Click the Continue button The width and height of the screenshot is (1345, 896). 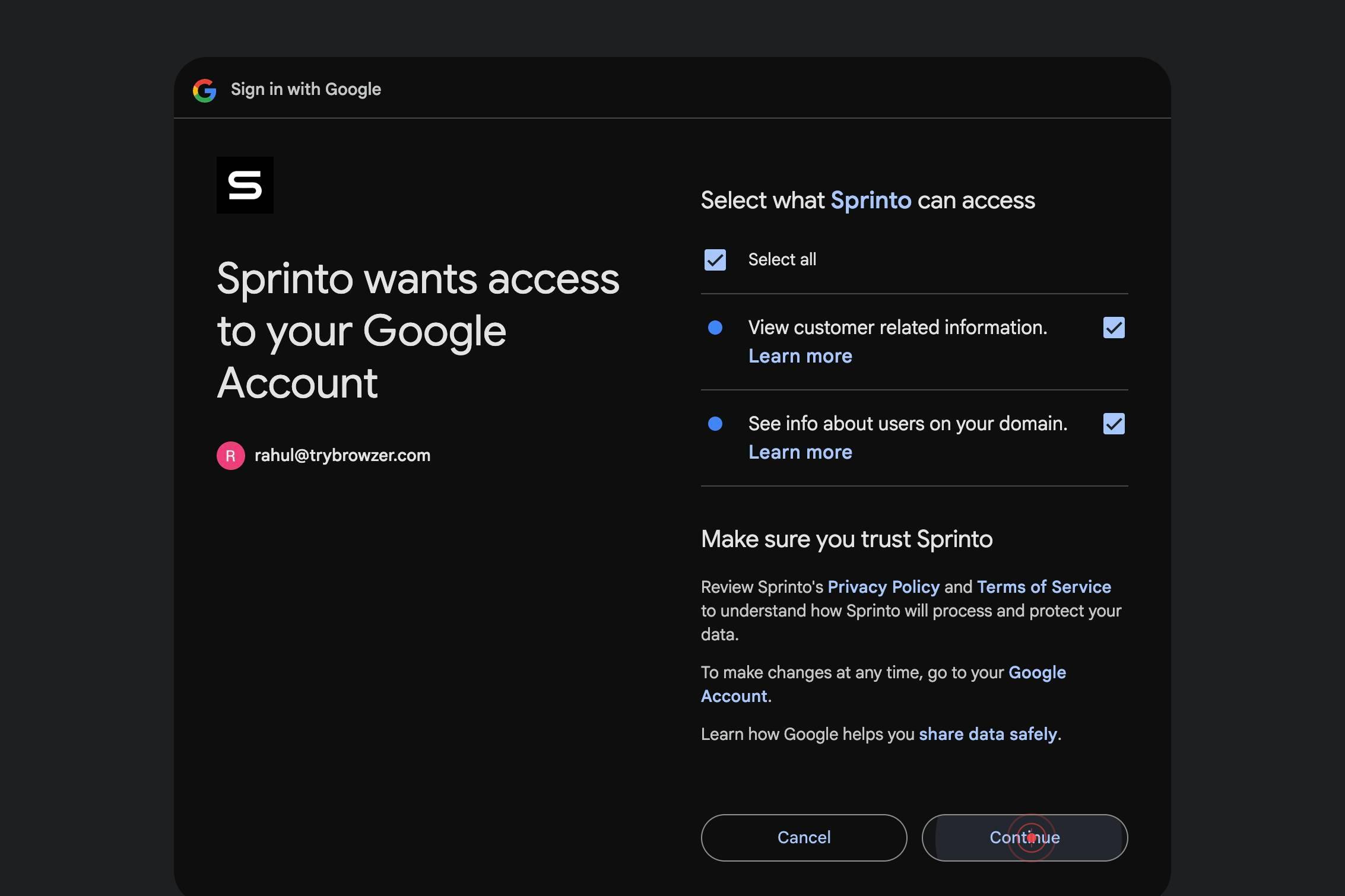1025,838
